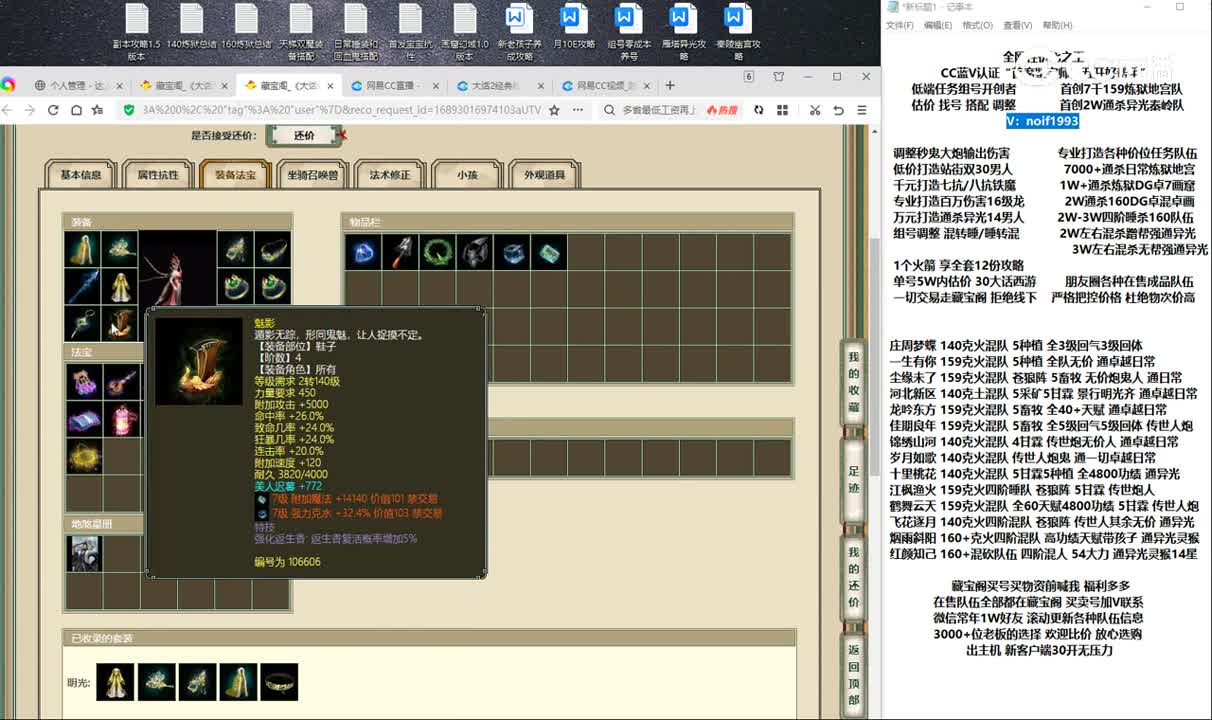Open Notepad 格式(O) menu
The height and width of the screenshot is (720, 1212).
point(978,25)
